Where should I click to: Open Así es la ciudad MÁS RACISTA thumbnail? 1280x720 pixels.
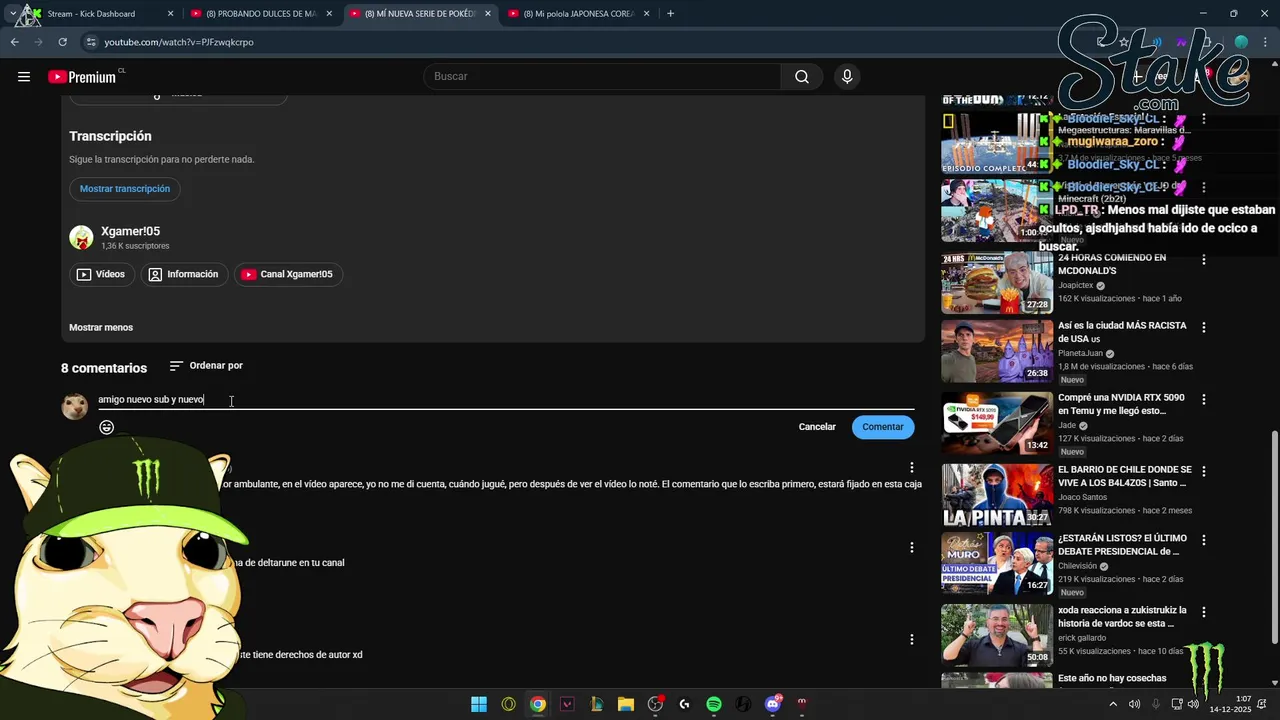996,351
